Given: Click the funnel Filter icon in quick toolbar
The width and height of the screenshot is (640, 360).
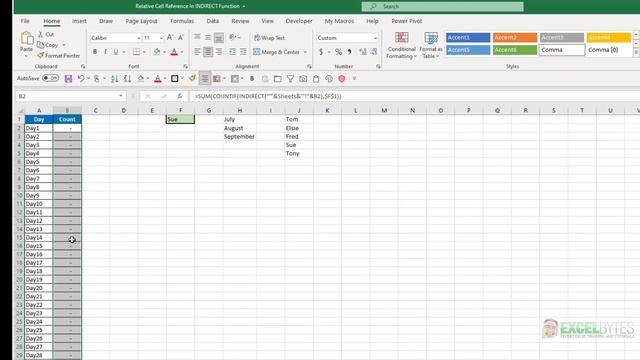Looking at the screenshot, I should click(x=290, y=78).
